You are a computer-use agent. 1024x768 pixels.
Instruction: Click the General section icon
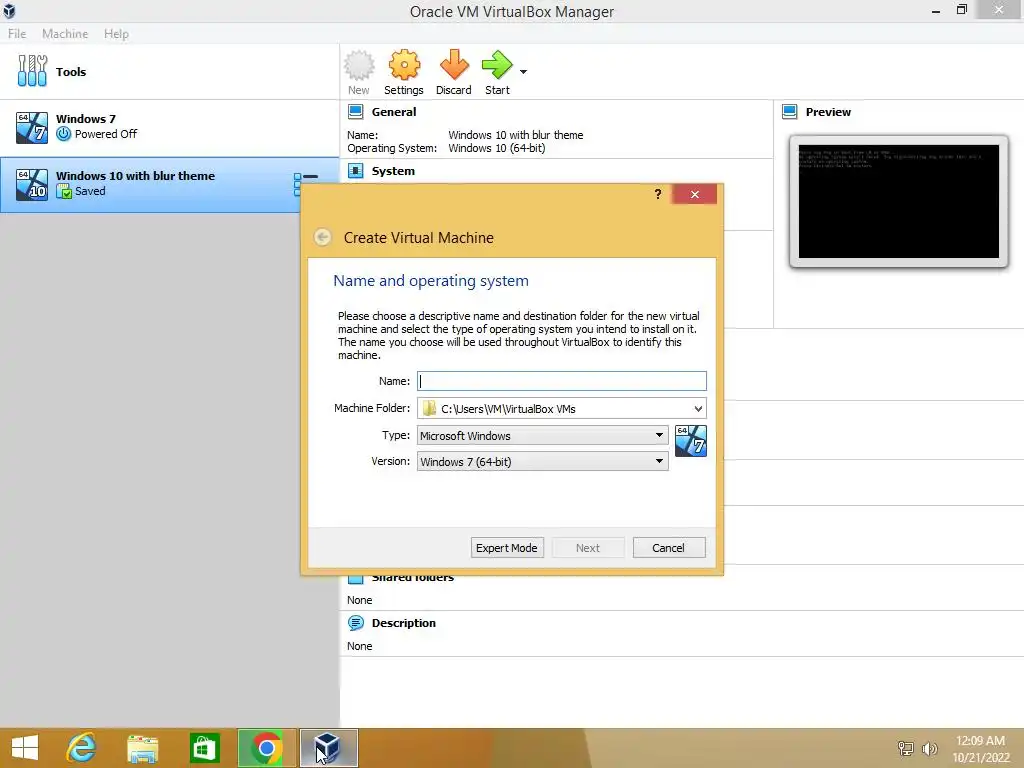point(355,112)
